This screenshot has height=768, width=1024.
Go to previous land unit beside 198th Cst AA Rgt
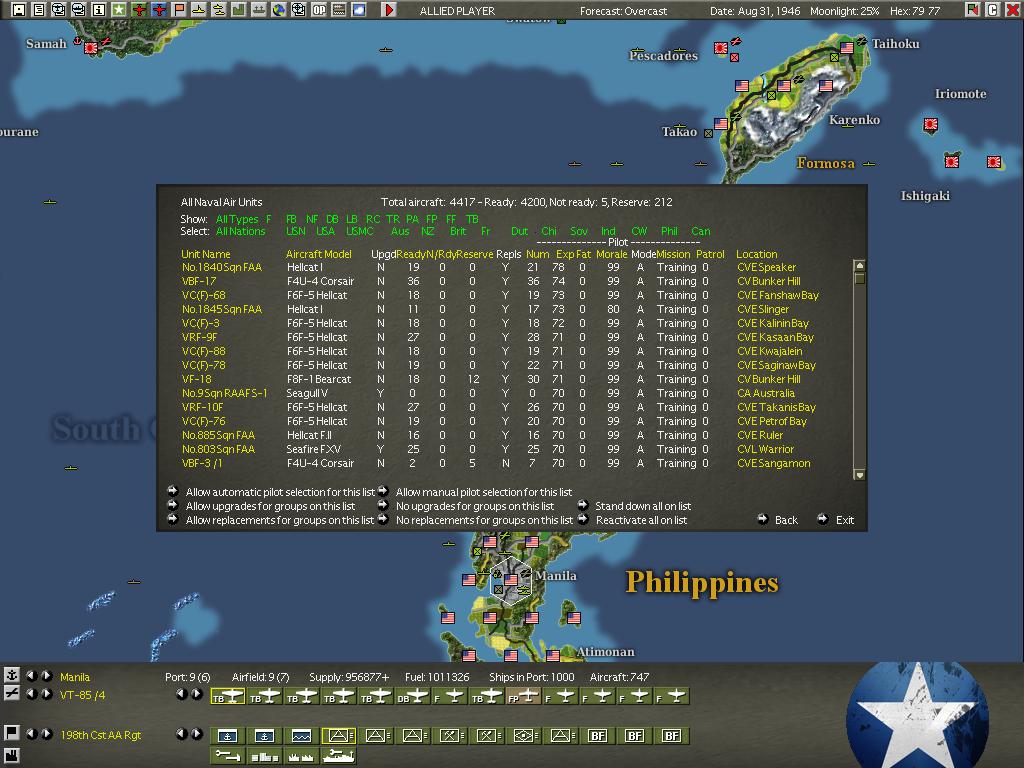coord(31,733)
